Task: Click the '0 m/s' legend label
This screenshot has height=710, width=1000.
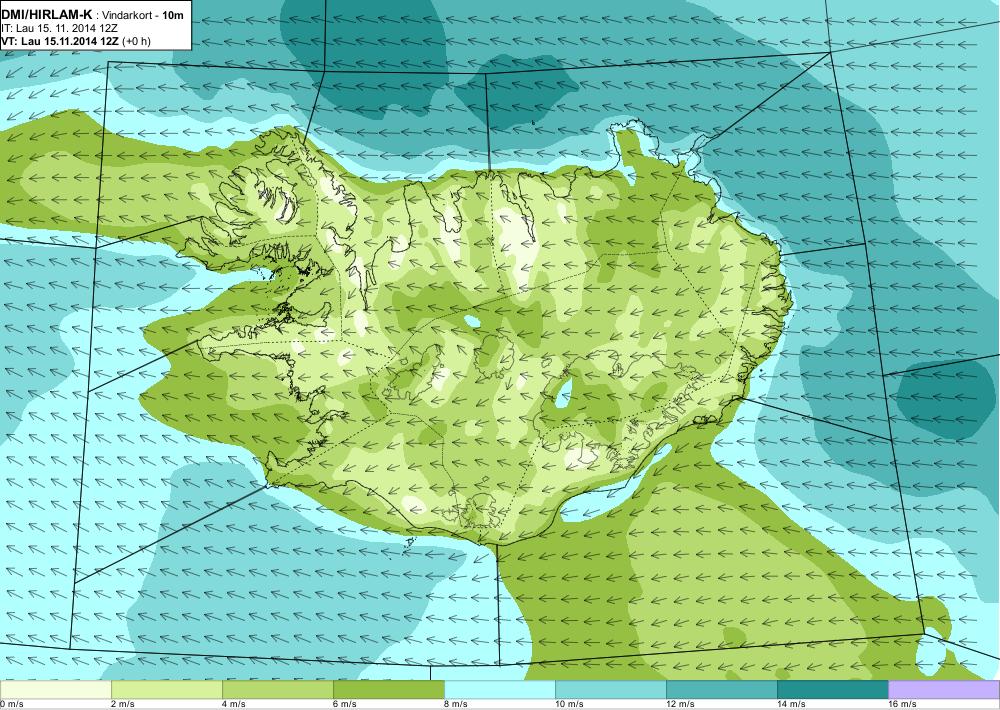Action: 12,704
